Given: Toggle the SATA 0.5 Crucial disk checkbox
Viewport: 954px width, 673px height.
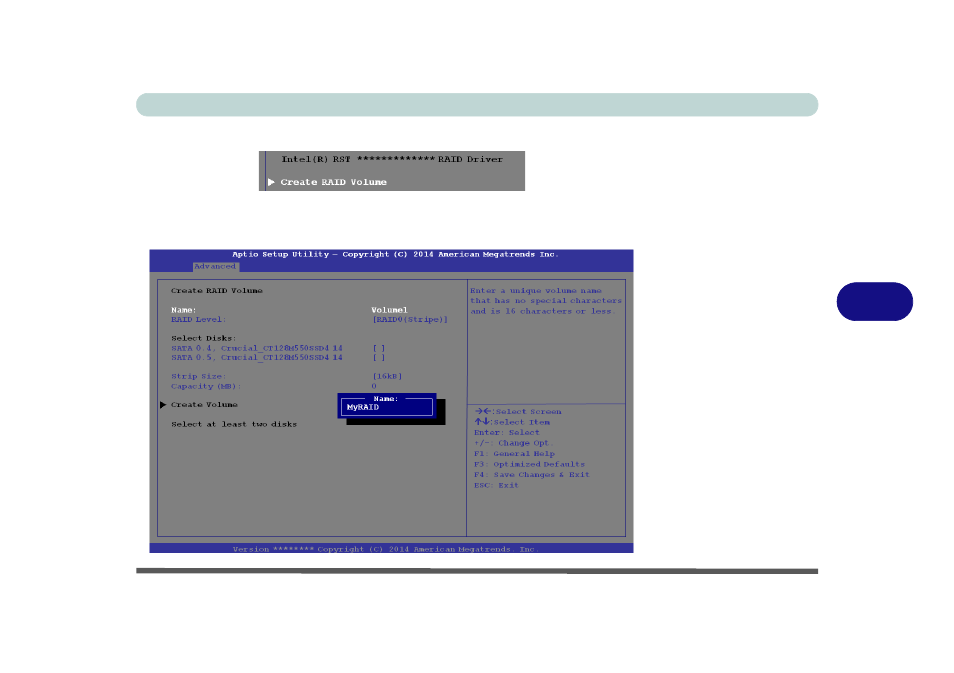Looking at the screenshot, I should (x=378, y=357).
